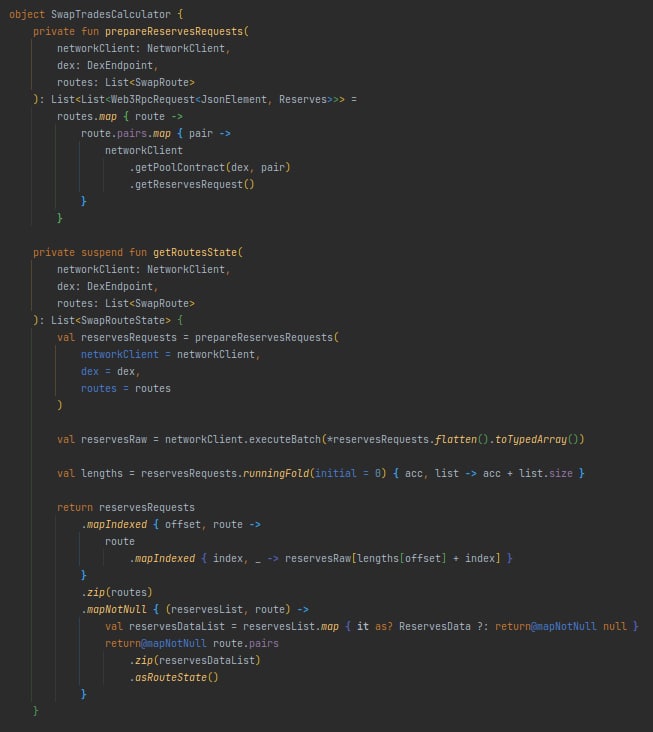The height and width of the screenshot is (732, 653).
Task: Click the '.asRouteState()' call
Action: click(x=174, y=677)
